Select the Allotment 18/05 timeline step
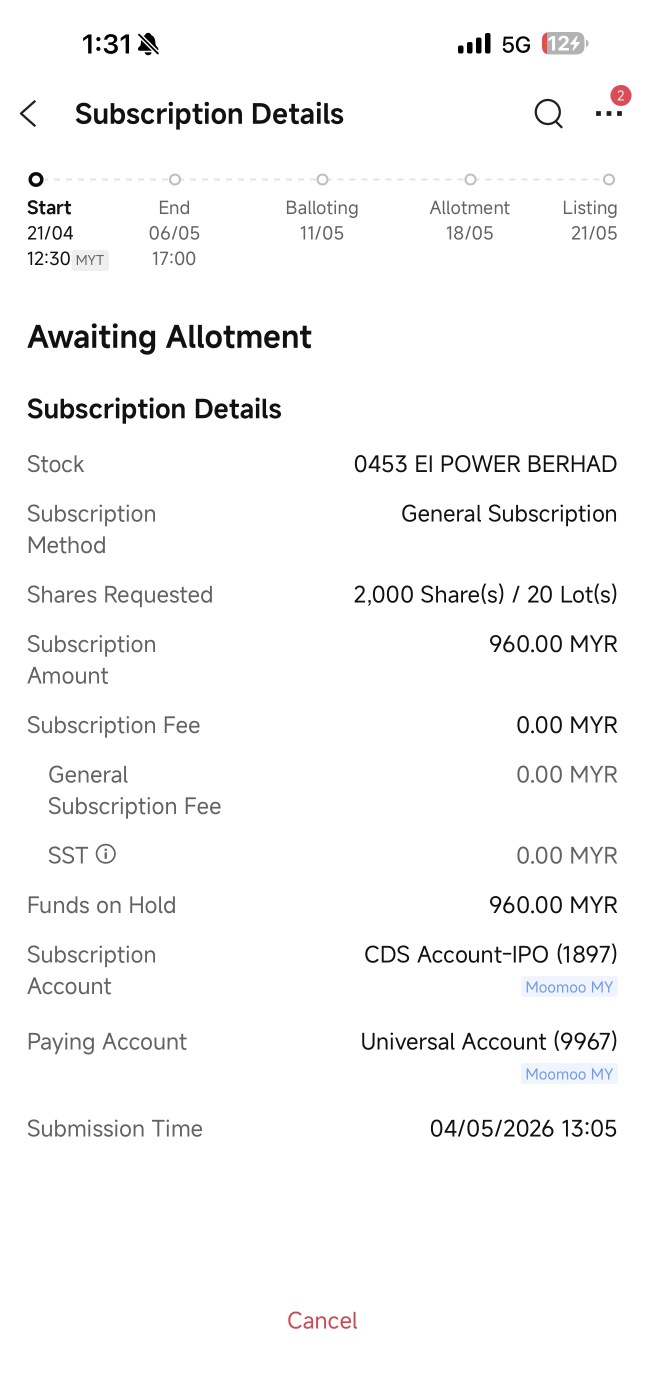This screenshot has width=645, height=1398. (470, 206)
